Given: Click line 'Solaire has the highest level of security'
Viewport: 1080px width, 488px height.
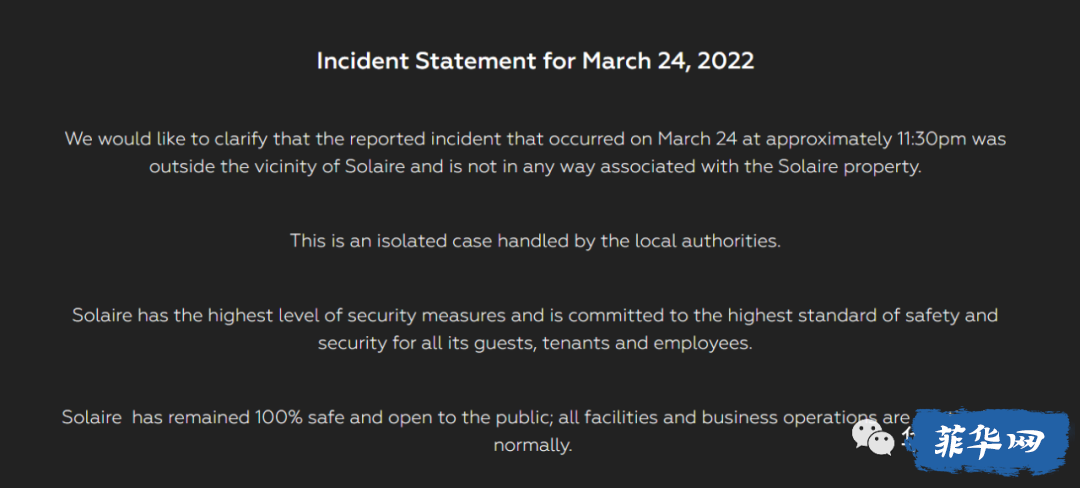Looking at the screenshot, I should click(x=535, y=315).
